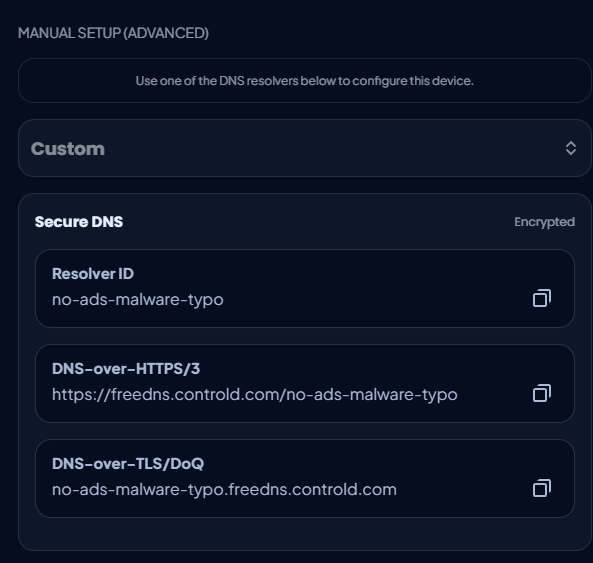Click the no-ads-malware-typo text under Resolver ID
593x563 pixels.
tap(138, 299)
